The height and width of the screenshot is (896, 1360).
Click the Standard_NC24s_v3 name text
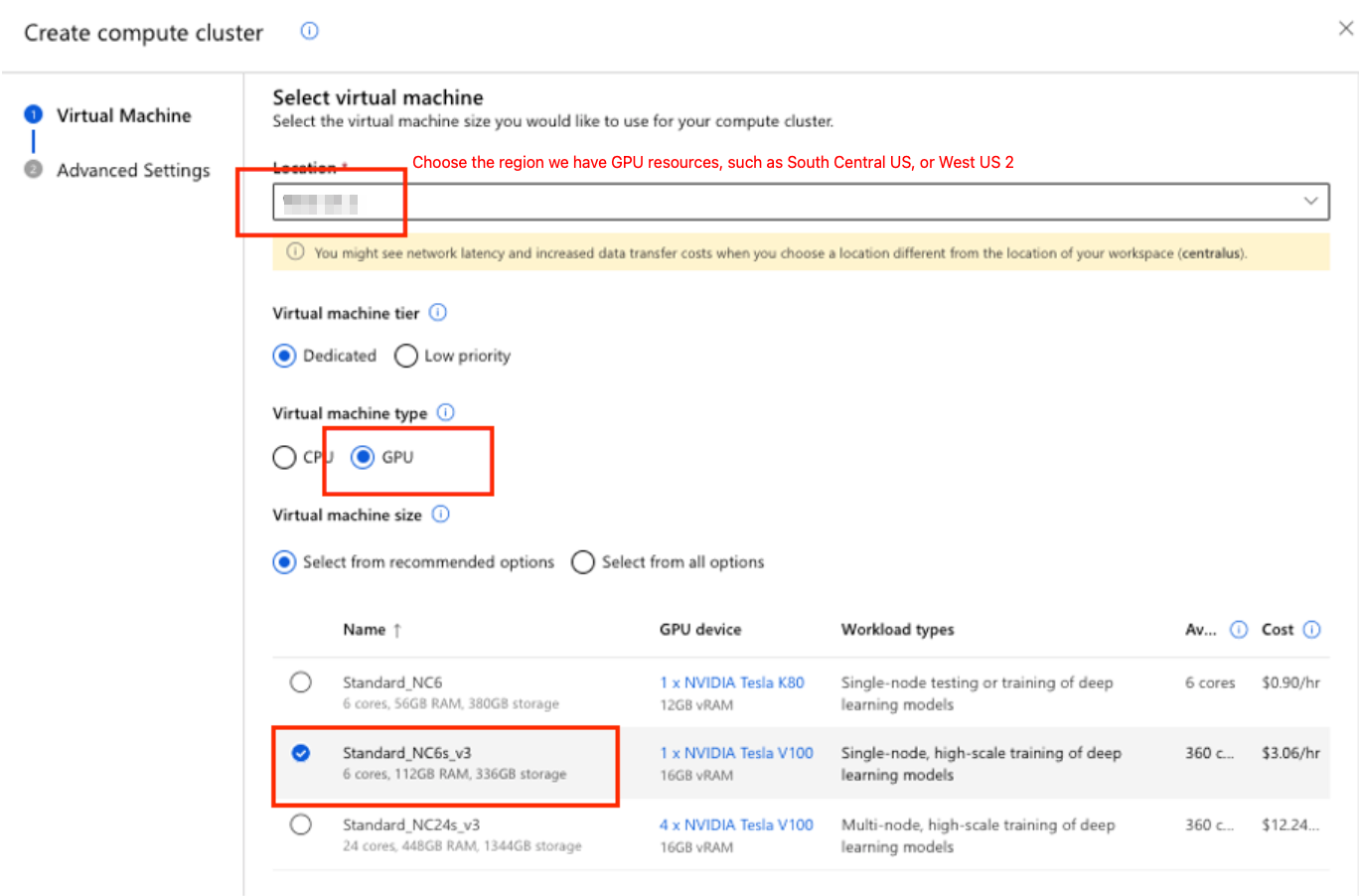click(x=411, y=824)
